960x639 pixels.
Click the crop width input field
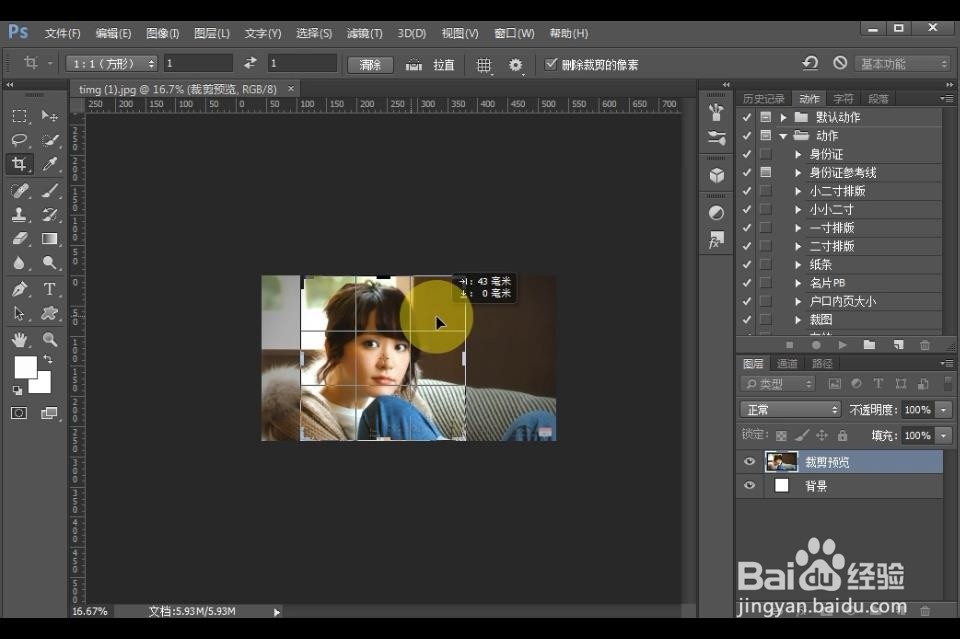198,63
